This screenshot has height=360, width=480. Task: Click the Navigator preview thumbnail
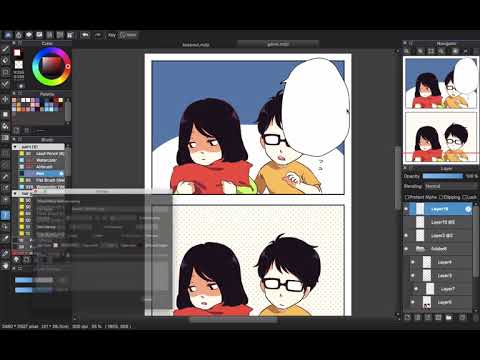(440, 110)
